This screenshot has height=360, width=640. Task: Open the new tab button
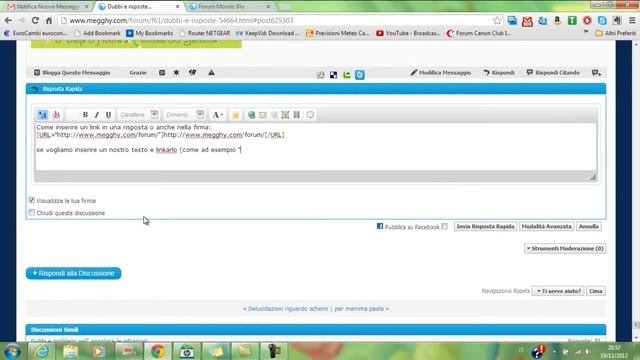pos(284,7)
